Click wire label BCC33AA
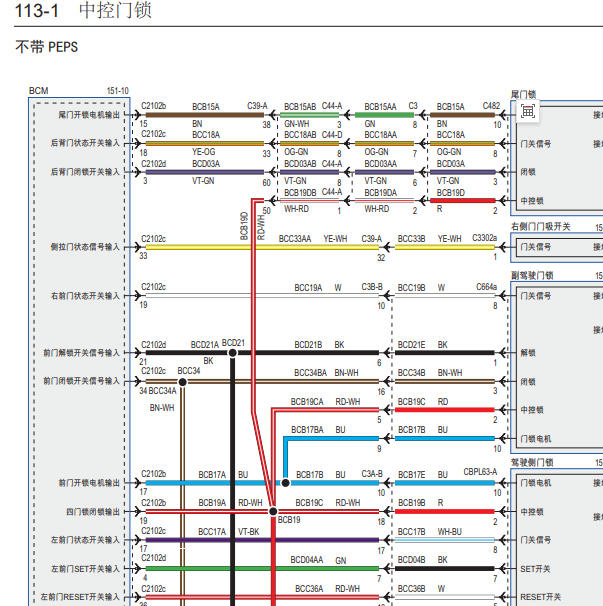 (x=295, y=239)
